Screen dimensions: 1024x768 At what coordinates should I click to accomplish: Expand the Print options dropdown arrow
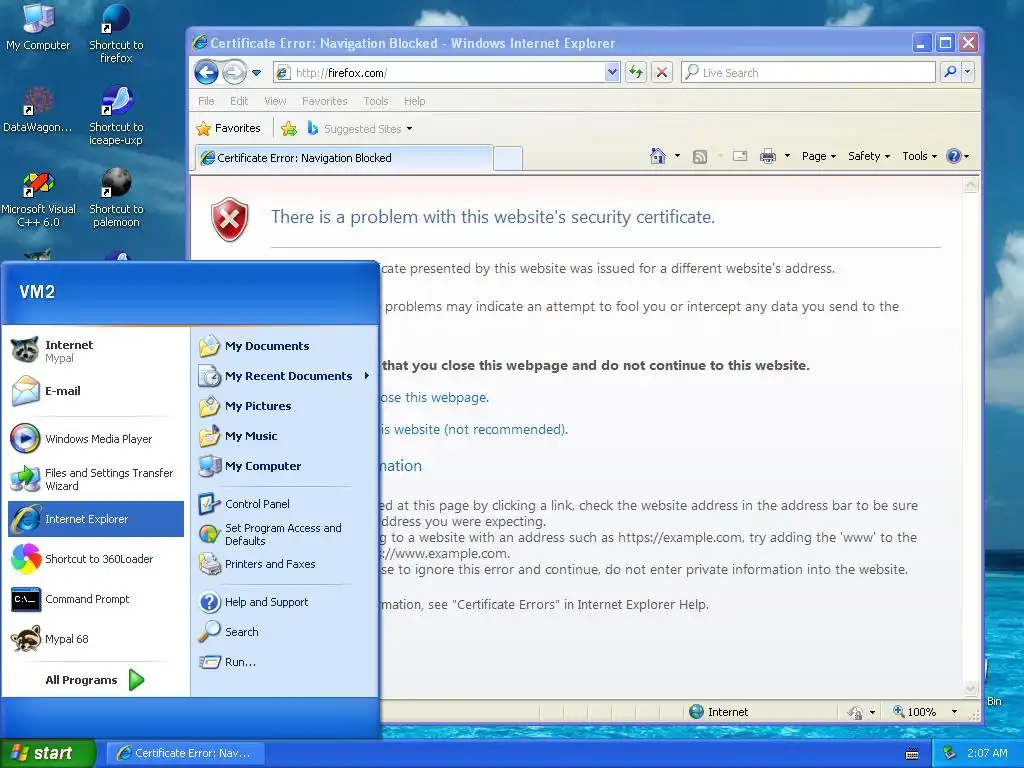787,156
